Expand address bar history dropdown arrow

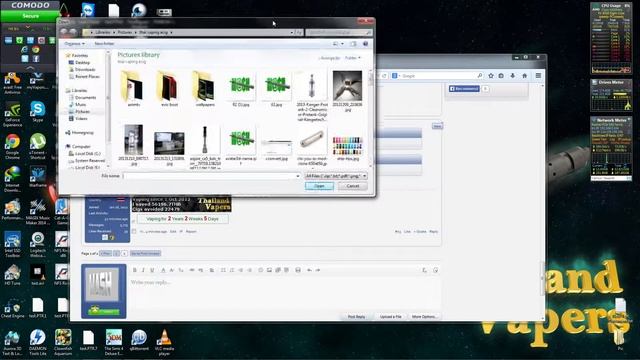(x=292, y=32)
